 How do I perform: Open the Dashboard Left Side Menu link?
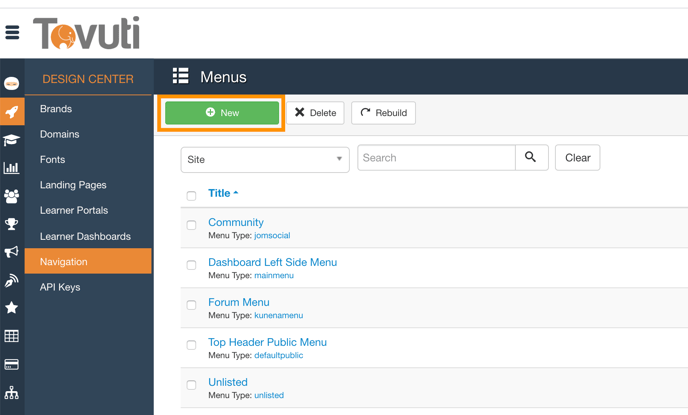[272, 262]
